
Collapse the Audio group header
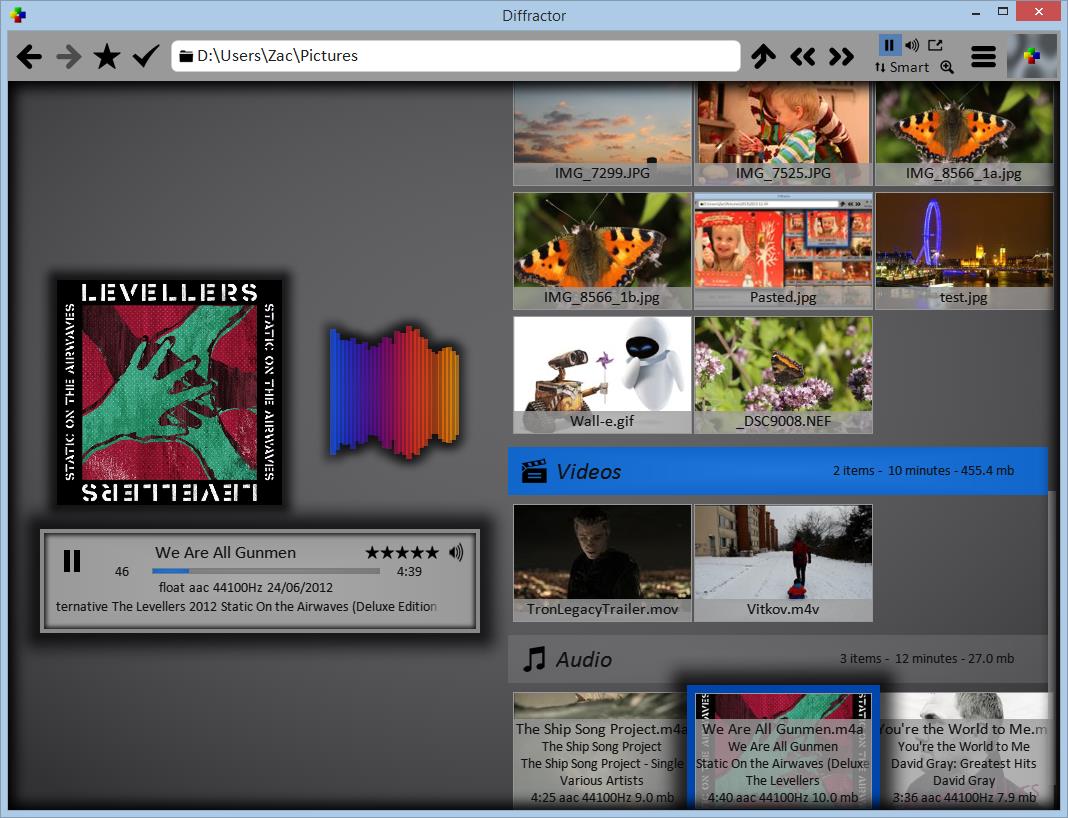click(x=777, y=659)
